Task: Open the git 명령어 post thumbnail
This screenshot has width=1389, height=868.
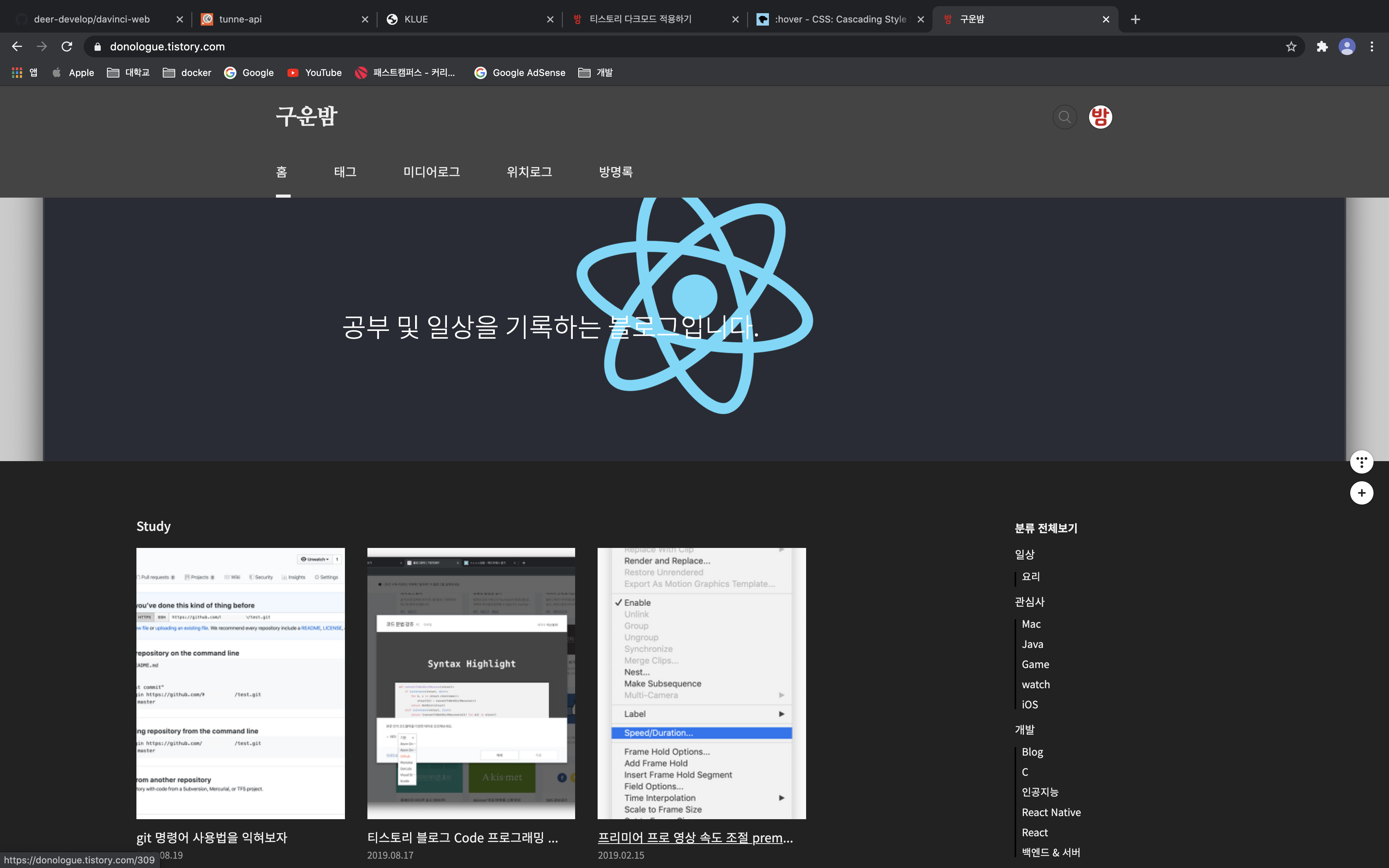Action: click(x=241, y=683)
